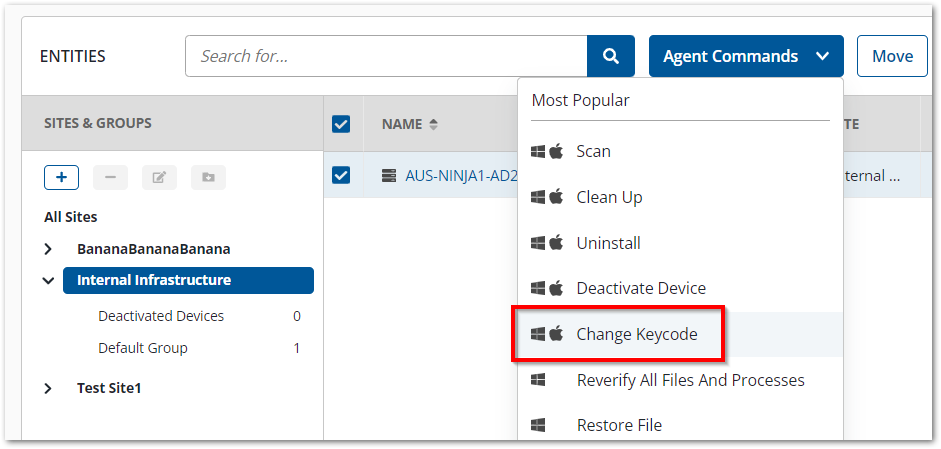Collapse the Internal Infrastructure site
Viewport: 941px width, 449px height.
point(48,281)
